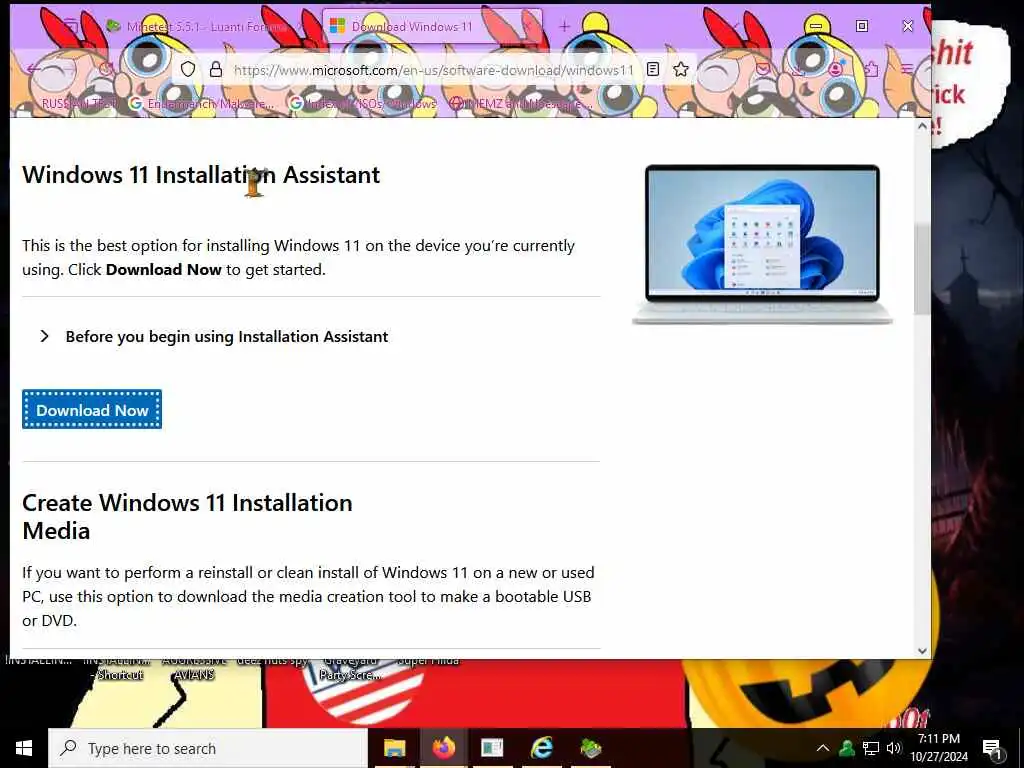
Task: Focus the microsoft.com URL address bar
Action: (x=434, y=70)
